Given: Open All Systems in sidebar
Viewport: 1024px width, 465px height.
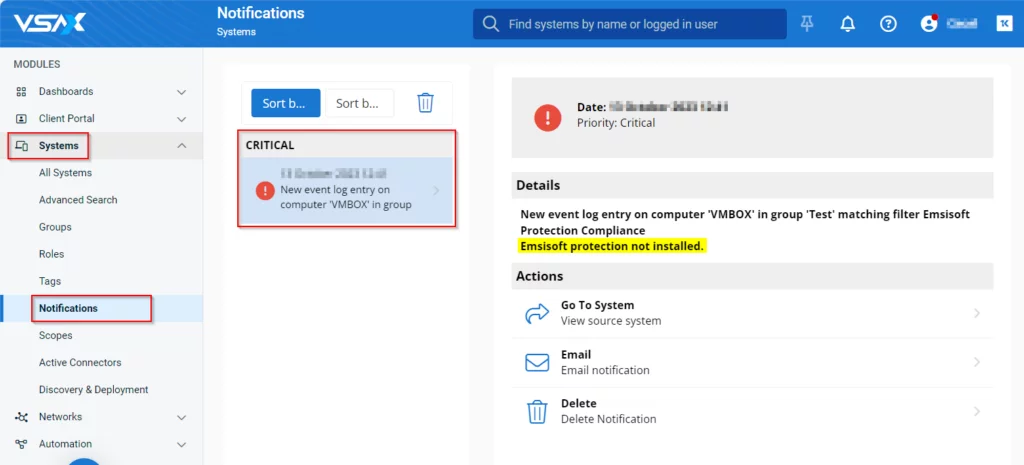Looking at the screenshot, I should pyautogui.click(x=65, y=173).
